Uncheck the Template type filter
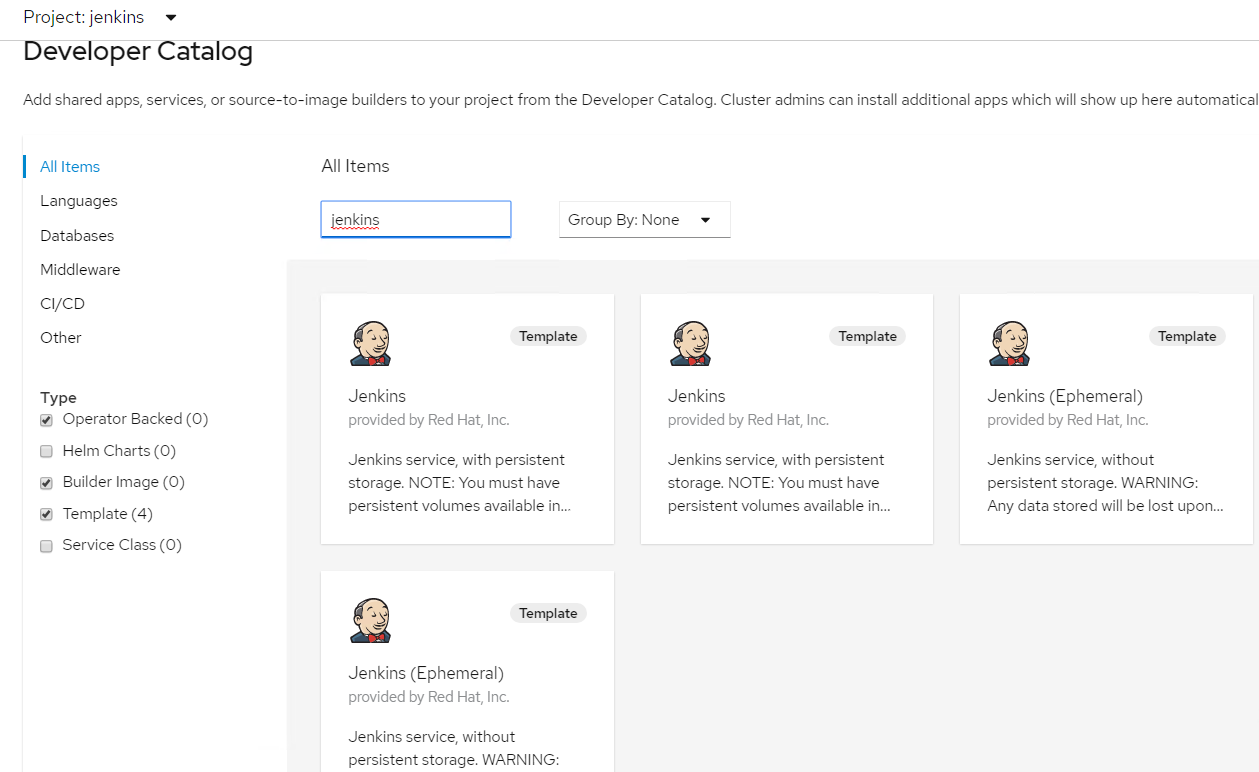Screen dimensions: 1259x772 46,515
